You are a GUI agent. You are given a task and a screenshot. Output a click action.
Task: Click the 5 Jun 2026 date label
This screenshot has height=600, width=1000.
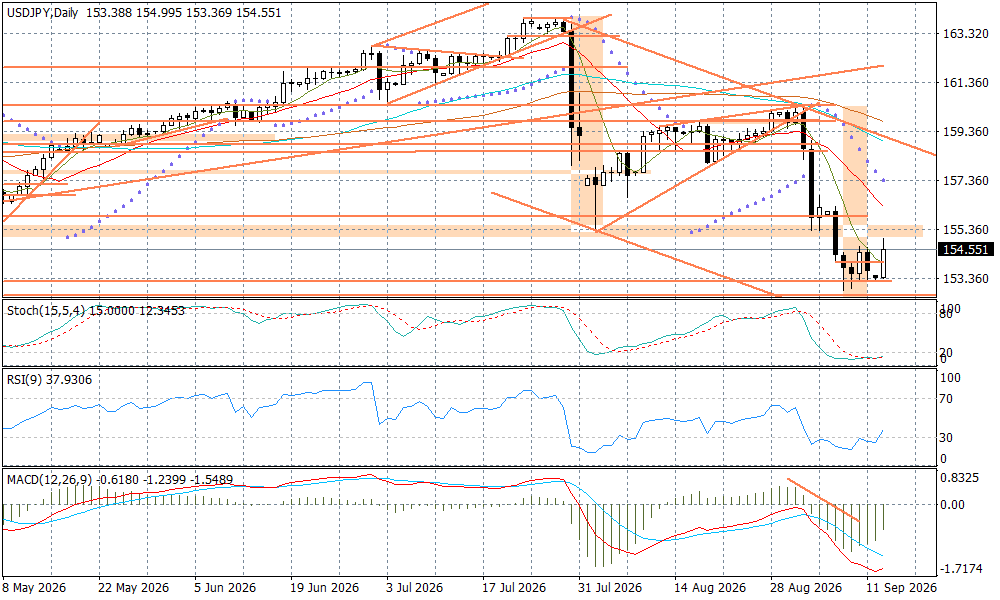(226, 587)
